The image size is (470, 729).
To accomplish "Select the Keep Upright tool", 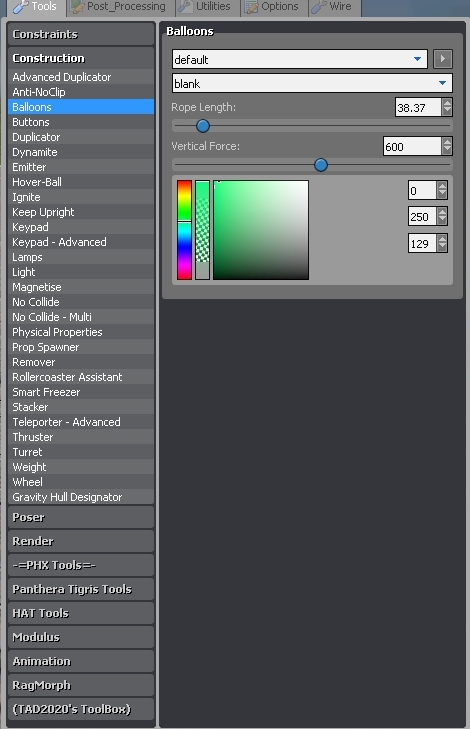I will 81,212.
